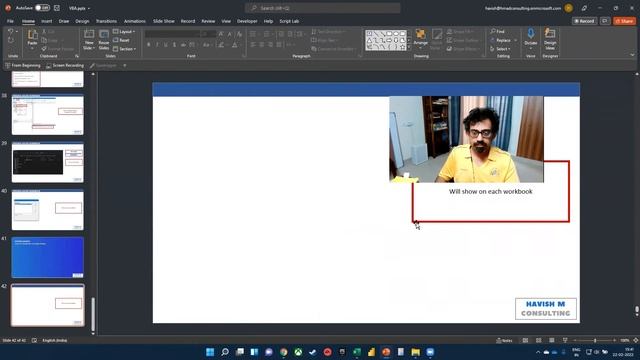Image resolution: width=640 pixels, height=360 pixels.
Task: Click zoom in plus button
Action: [x=614, y=340]
